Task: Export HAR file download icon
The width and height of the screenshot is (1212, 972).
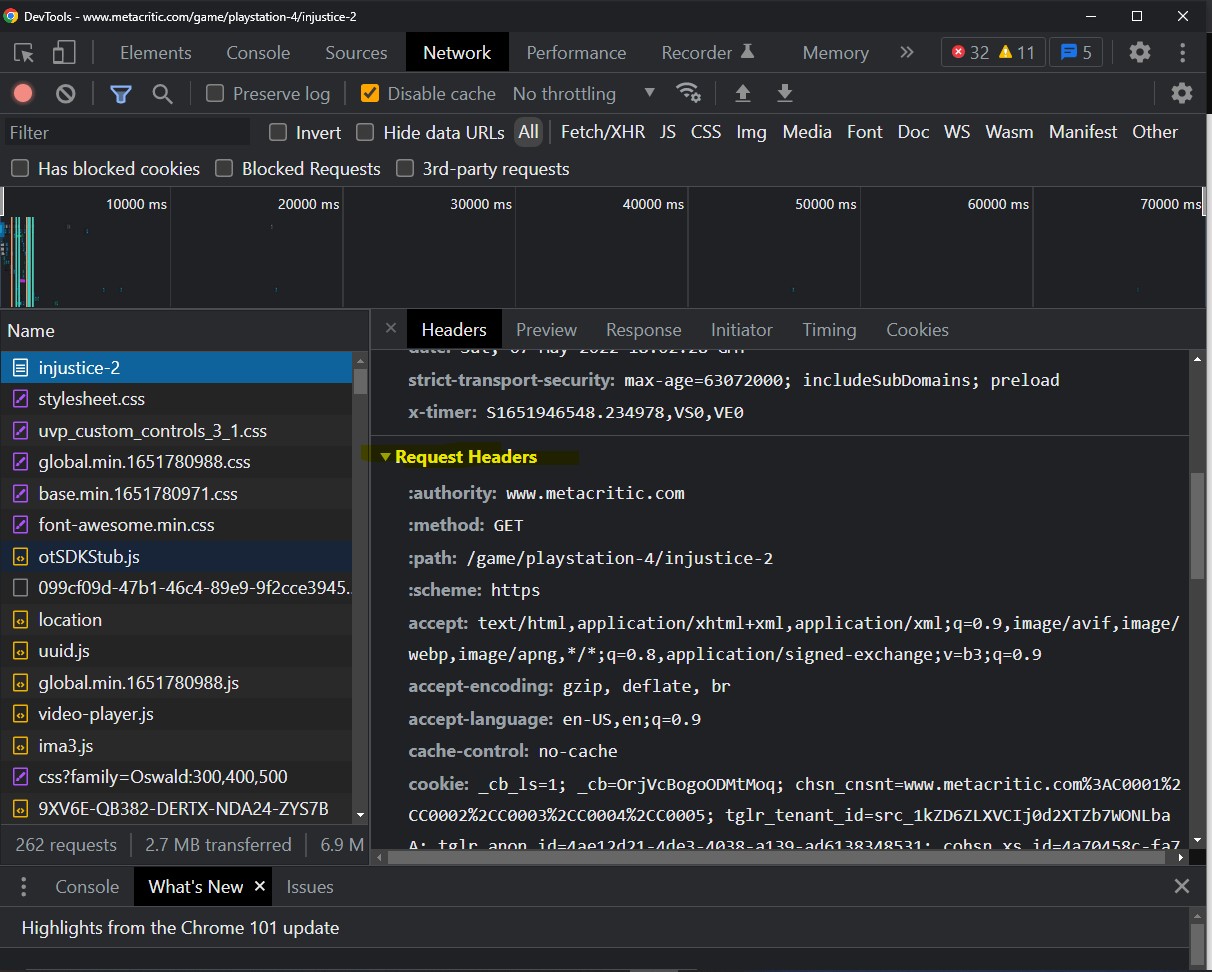Action: click(785, 93)
